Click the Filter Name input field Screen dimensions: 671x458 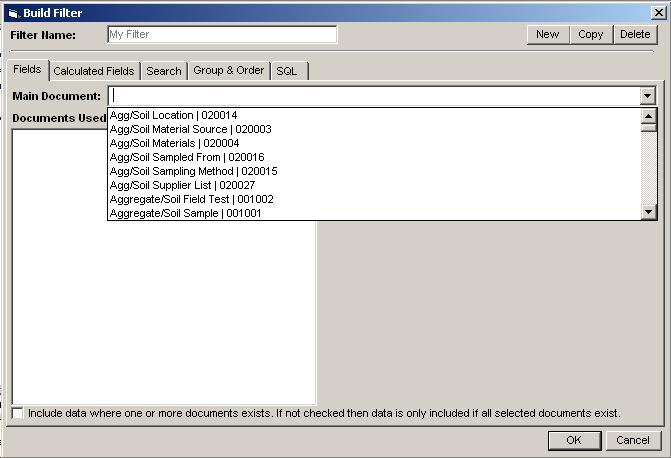pos(221,34)
